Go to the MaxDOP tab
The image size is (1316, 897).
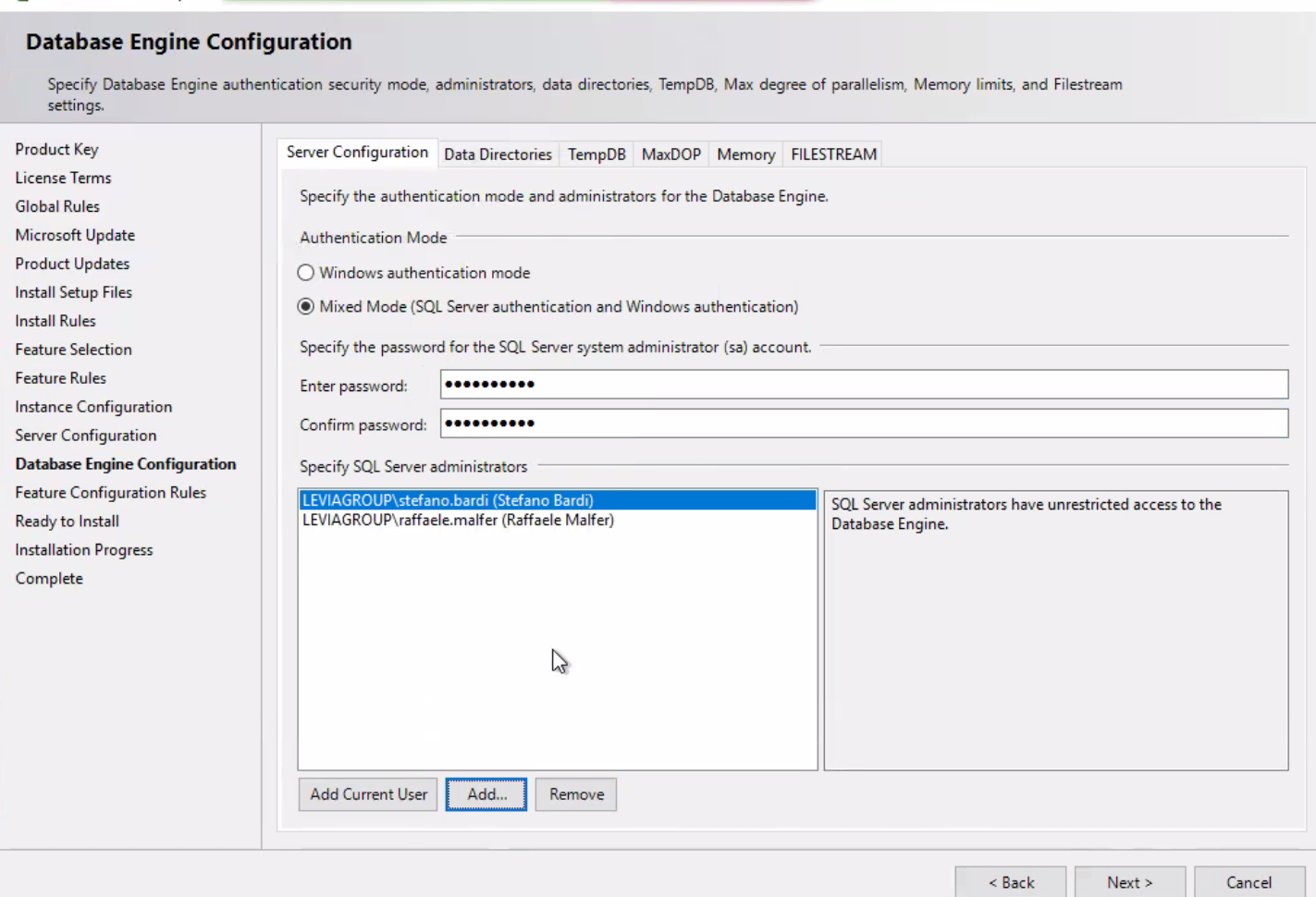coord(670,154)
